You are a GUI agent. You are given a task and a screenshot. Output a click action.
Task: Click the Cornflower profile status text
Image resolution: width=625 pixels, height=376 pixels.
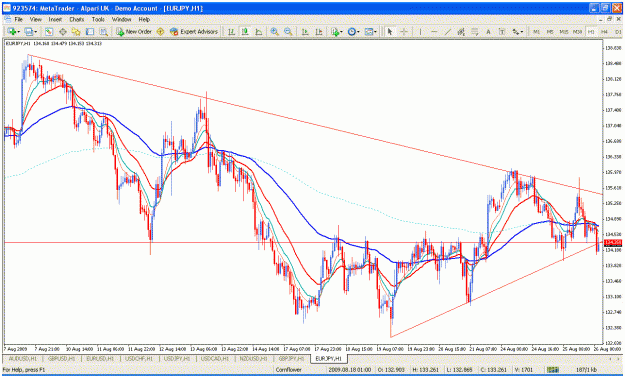coord(289,370)
